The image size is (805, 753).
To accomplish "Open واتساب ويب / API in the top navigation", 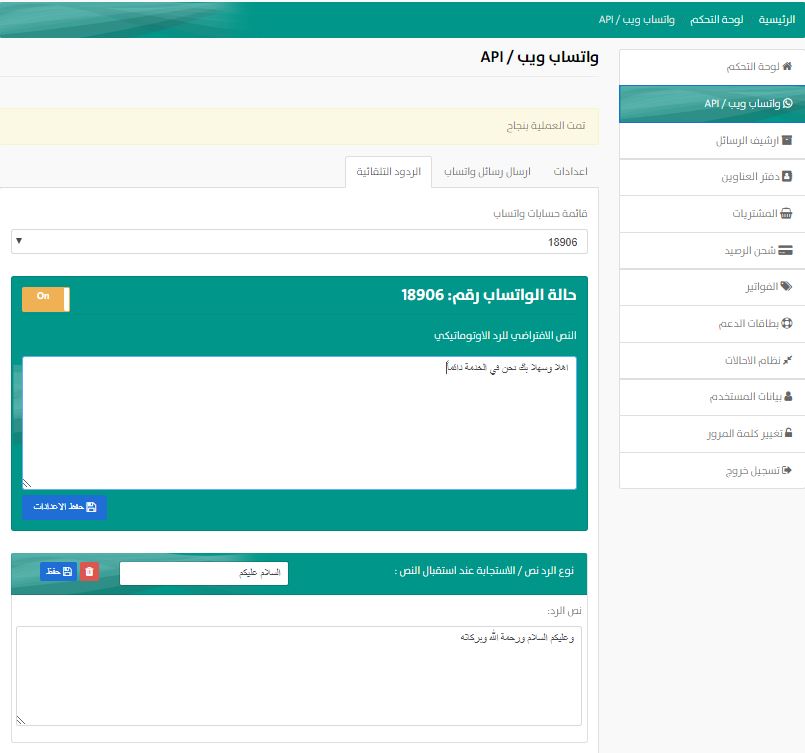I will point(637,20).
